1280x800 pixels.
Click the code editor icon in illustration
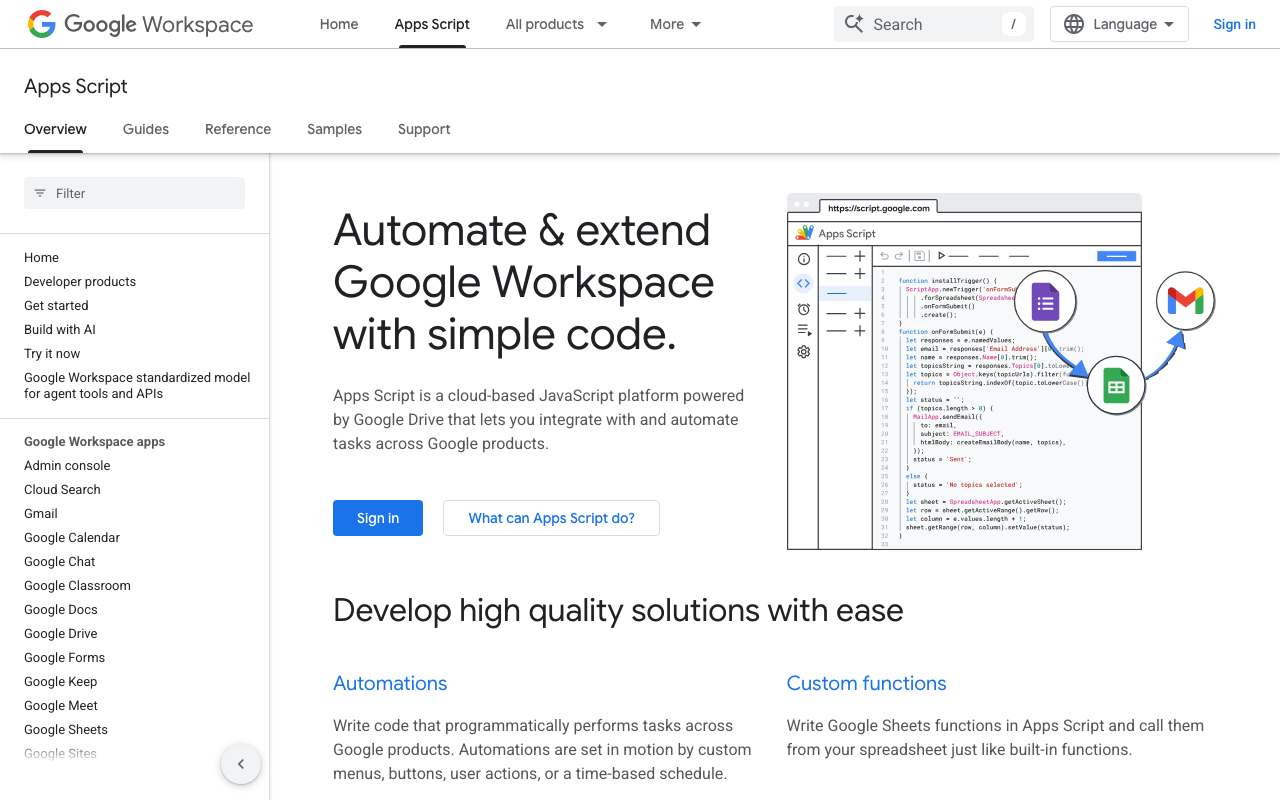click(x=804, y=284)
